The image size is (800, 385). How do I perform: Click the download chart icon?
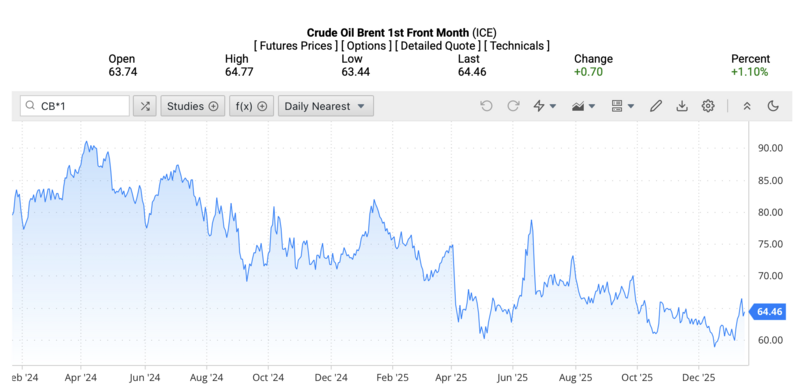[682, 106]
